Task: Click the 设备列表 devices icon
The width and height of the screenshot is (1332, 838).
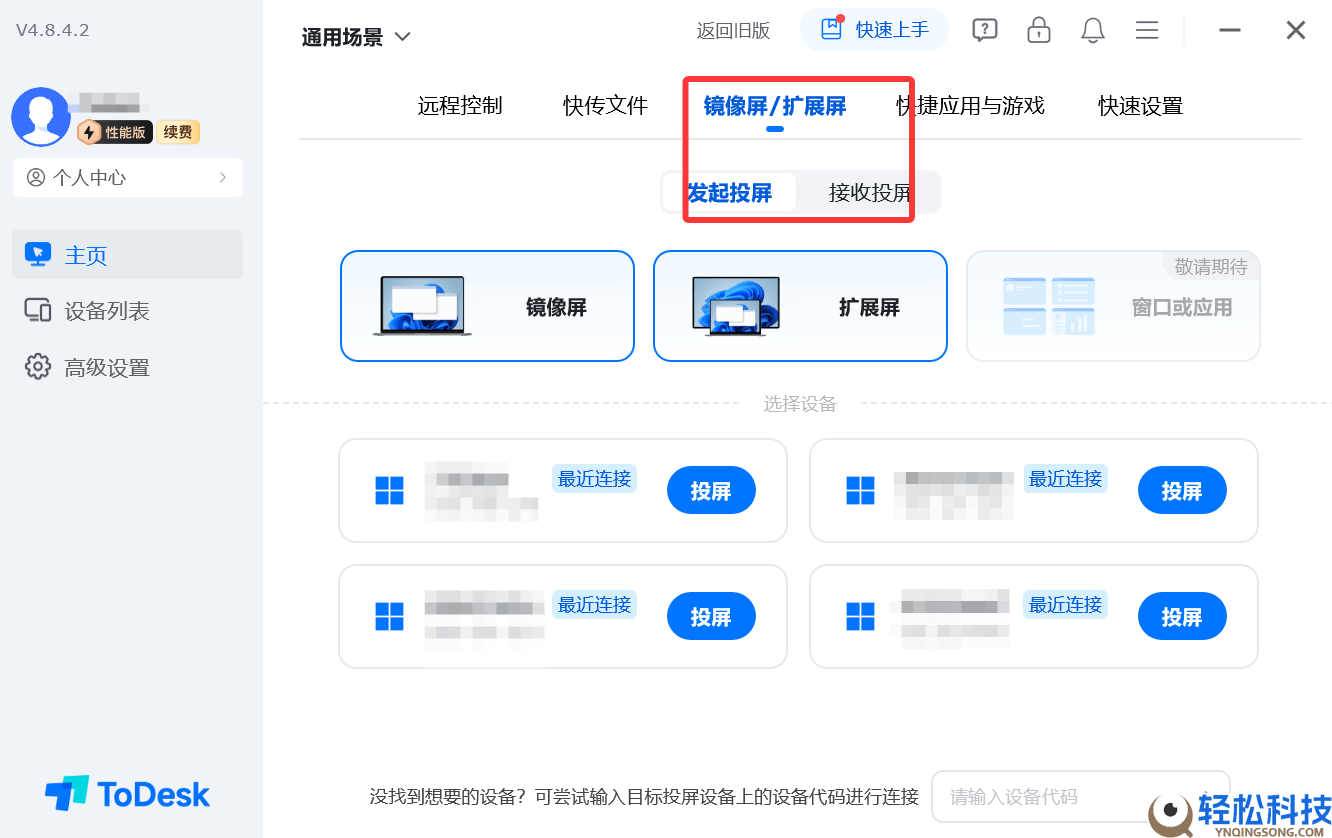Action: pyautogui.click(x=38, y=311)
